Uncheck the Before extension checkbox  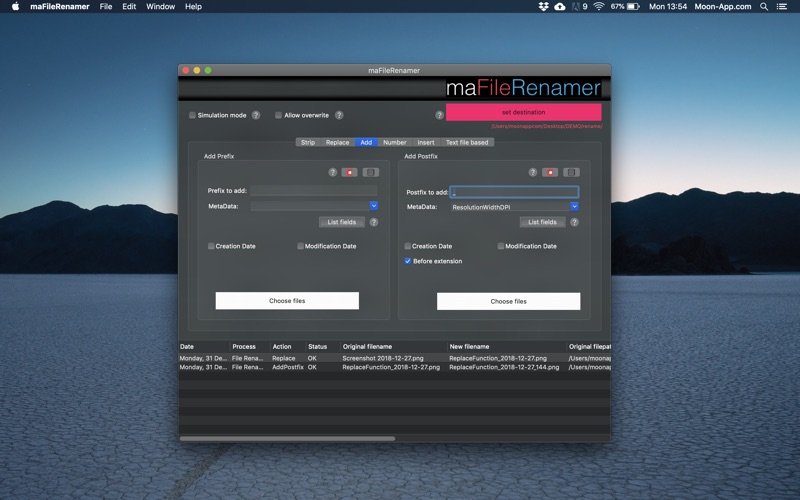408,261
